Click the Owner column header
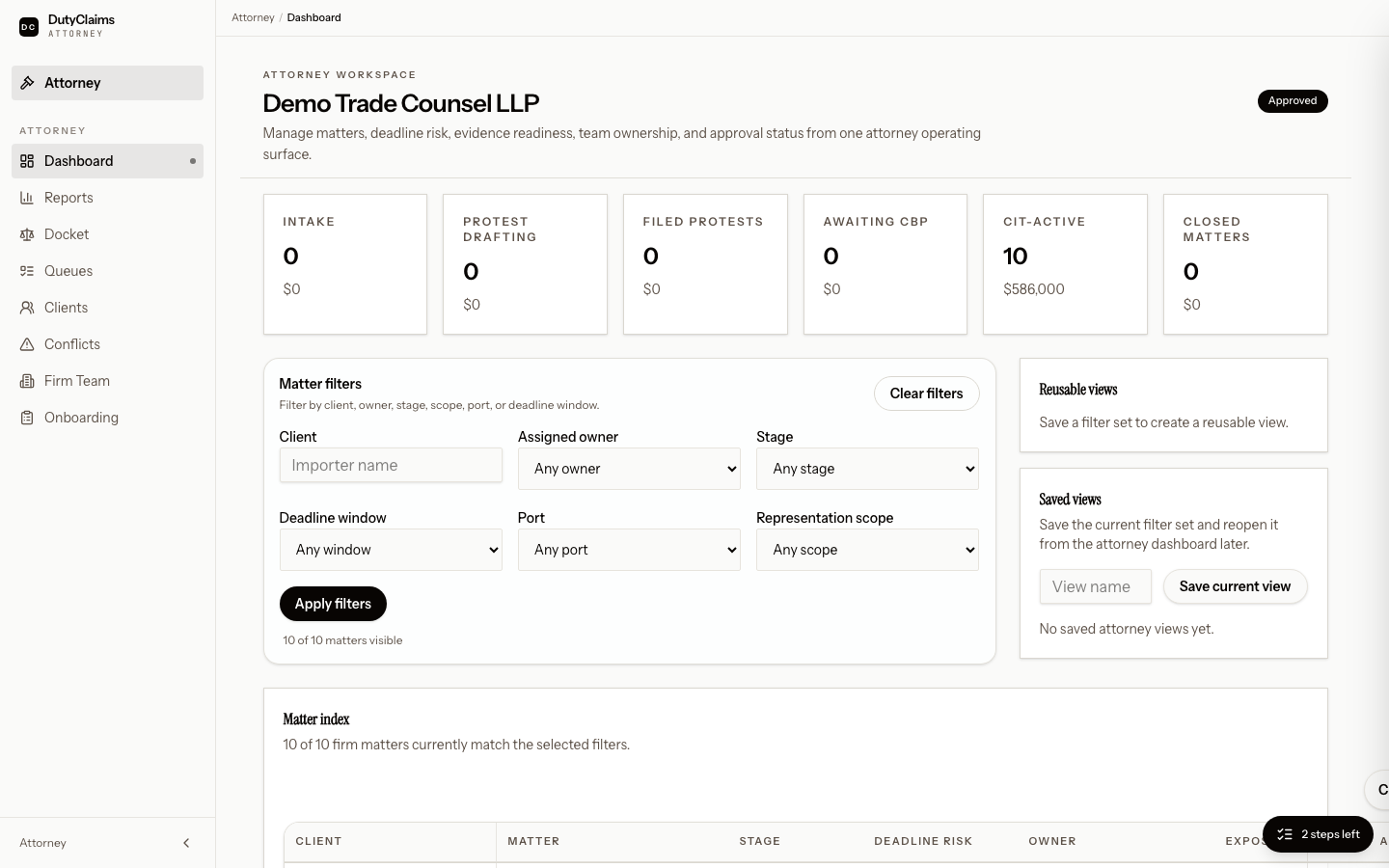1389x868 pixels. coord(1052,841)
